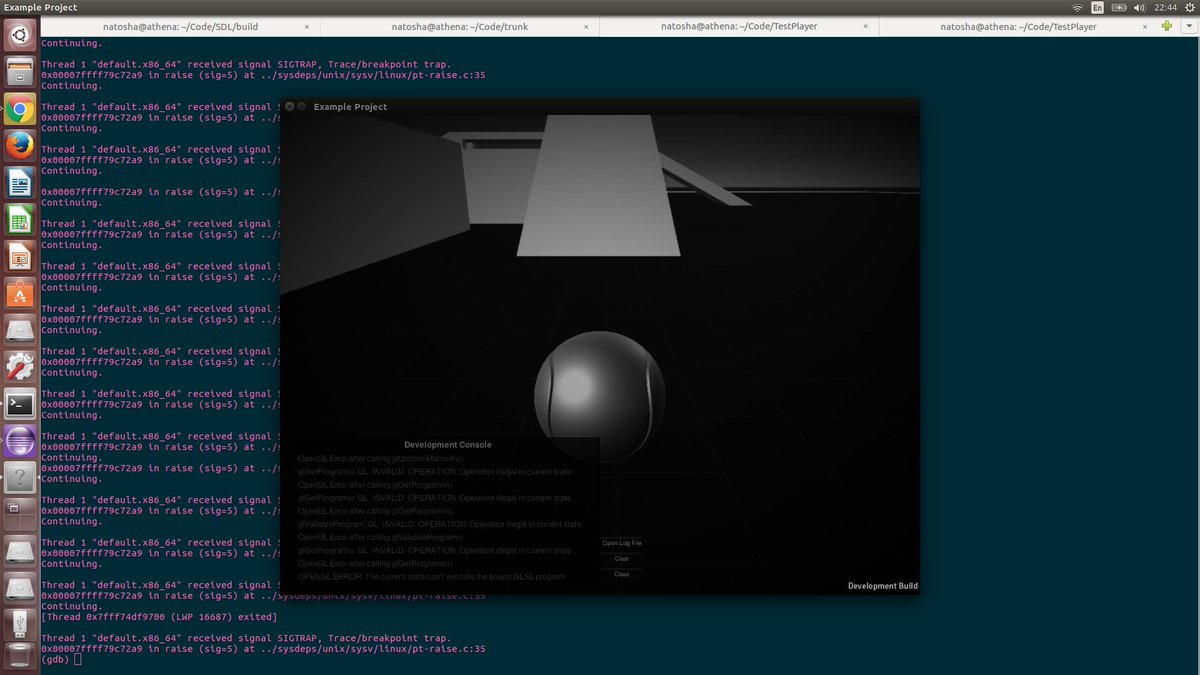The width and height of the screenshot is (1200, 675).
Task: Open the purple sphere Eclipse icon in dock
Action: (x=20, y=441)
